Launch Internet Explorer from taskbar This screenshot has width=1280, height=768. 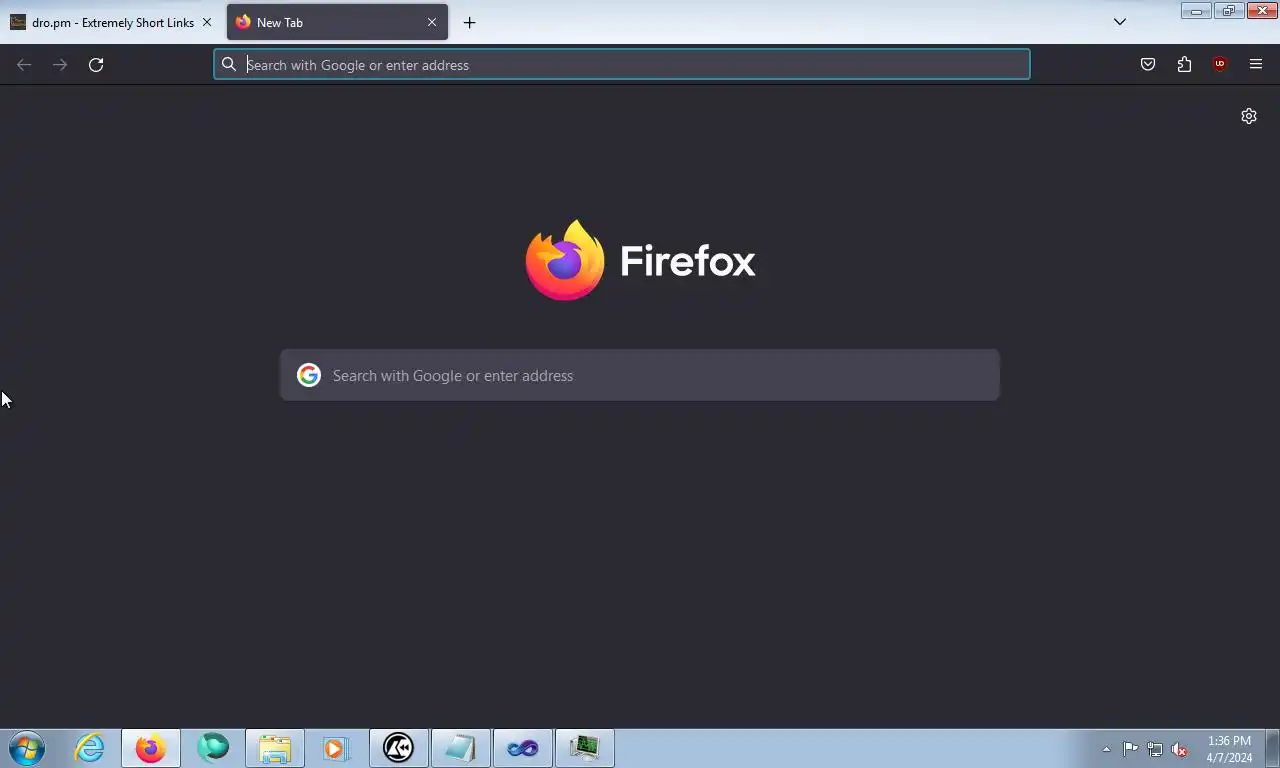[89, 748]
